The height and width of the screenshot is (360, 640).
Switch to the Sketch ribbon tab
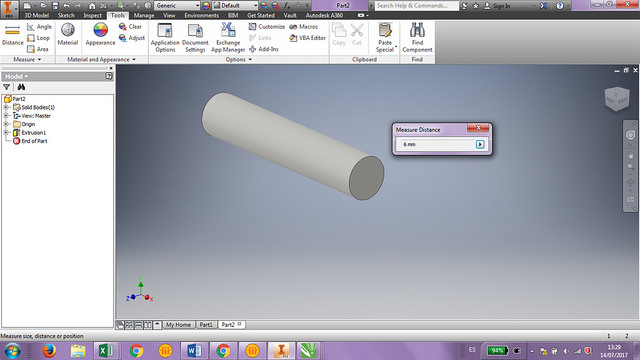(66, 16)
